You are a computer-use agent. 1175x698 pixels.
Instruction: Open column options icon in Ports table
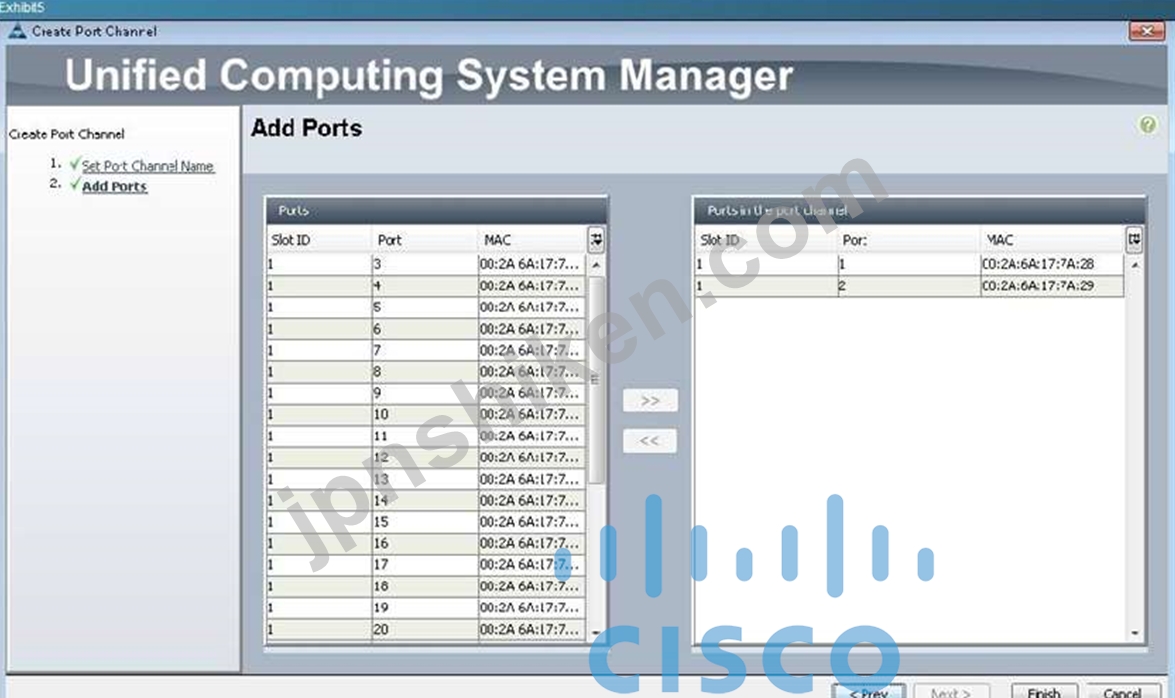(x=596, y=240)
